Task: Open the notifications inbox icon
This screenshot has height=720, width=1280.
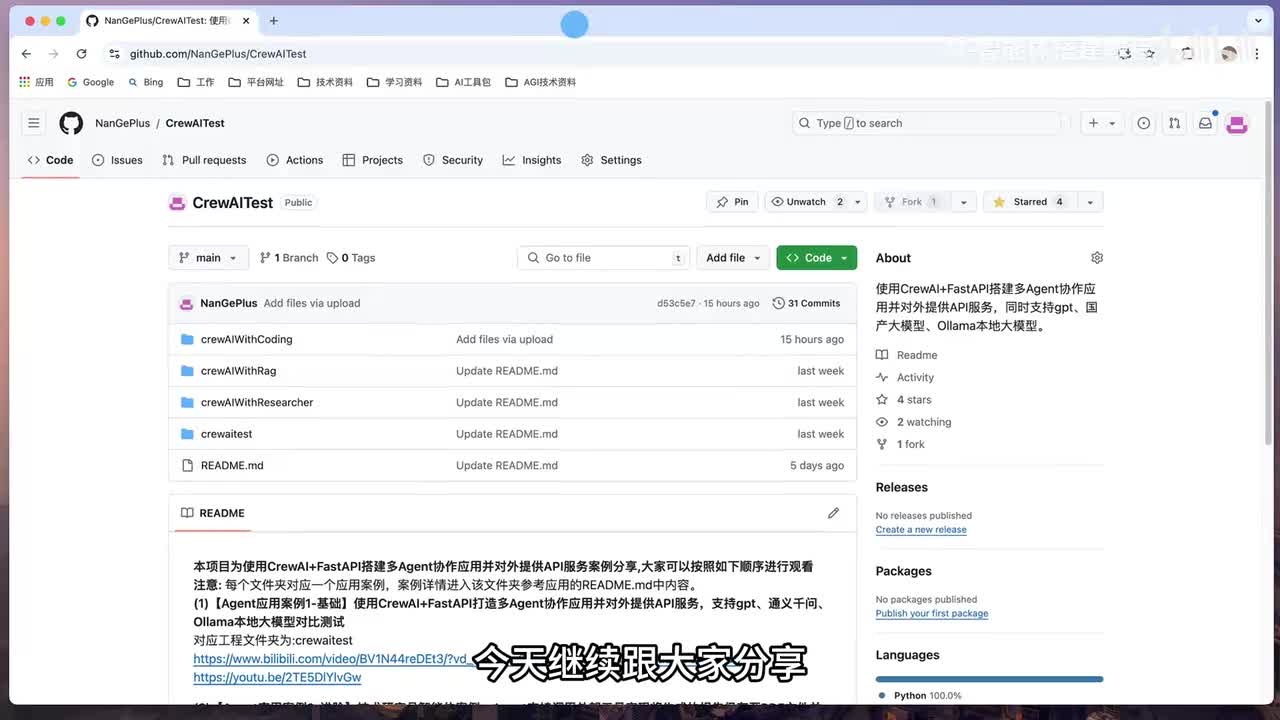Action: pyautogui.click(x=1205, y=123)
